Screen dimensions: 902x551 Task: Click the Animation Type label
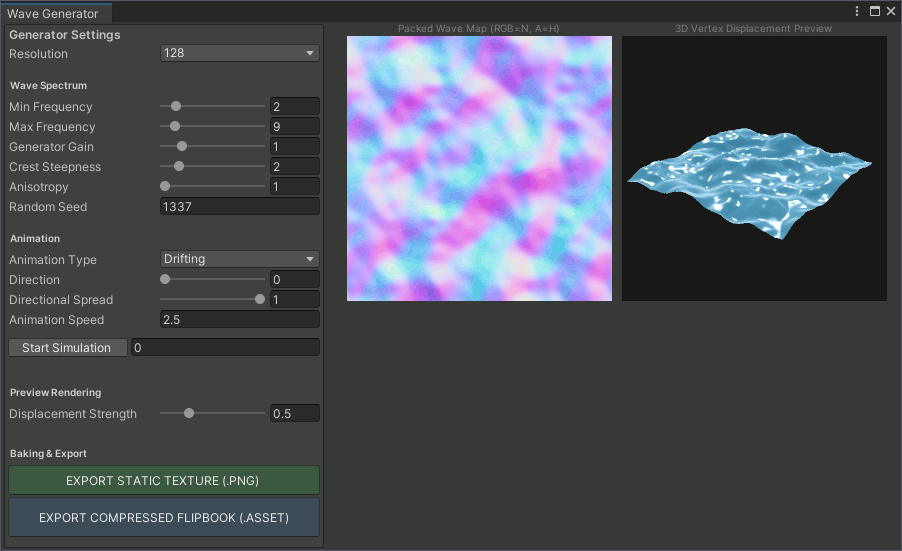tap(53, 260)
